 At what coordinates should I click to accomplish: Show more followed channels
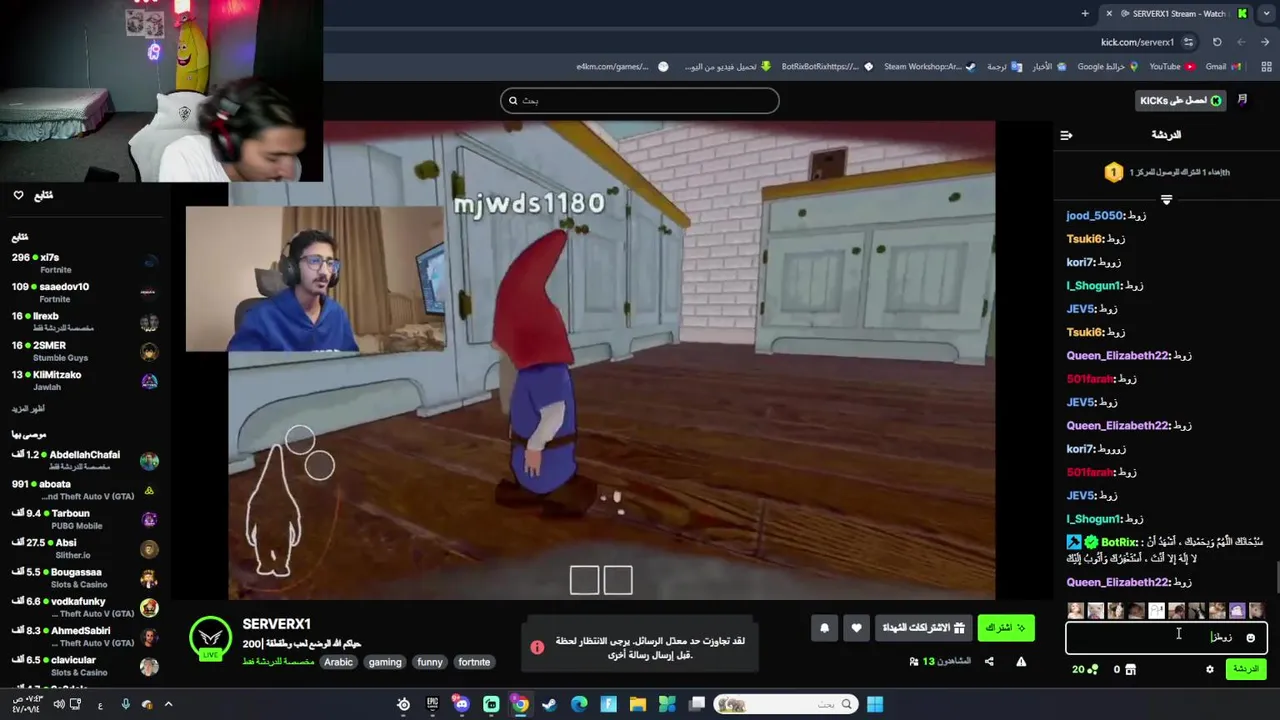click(x=28, y=409)
